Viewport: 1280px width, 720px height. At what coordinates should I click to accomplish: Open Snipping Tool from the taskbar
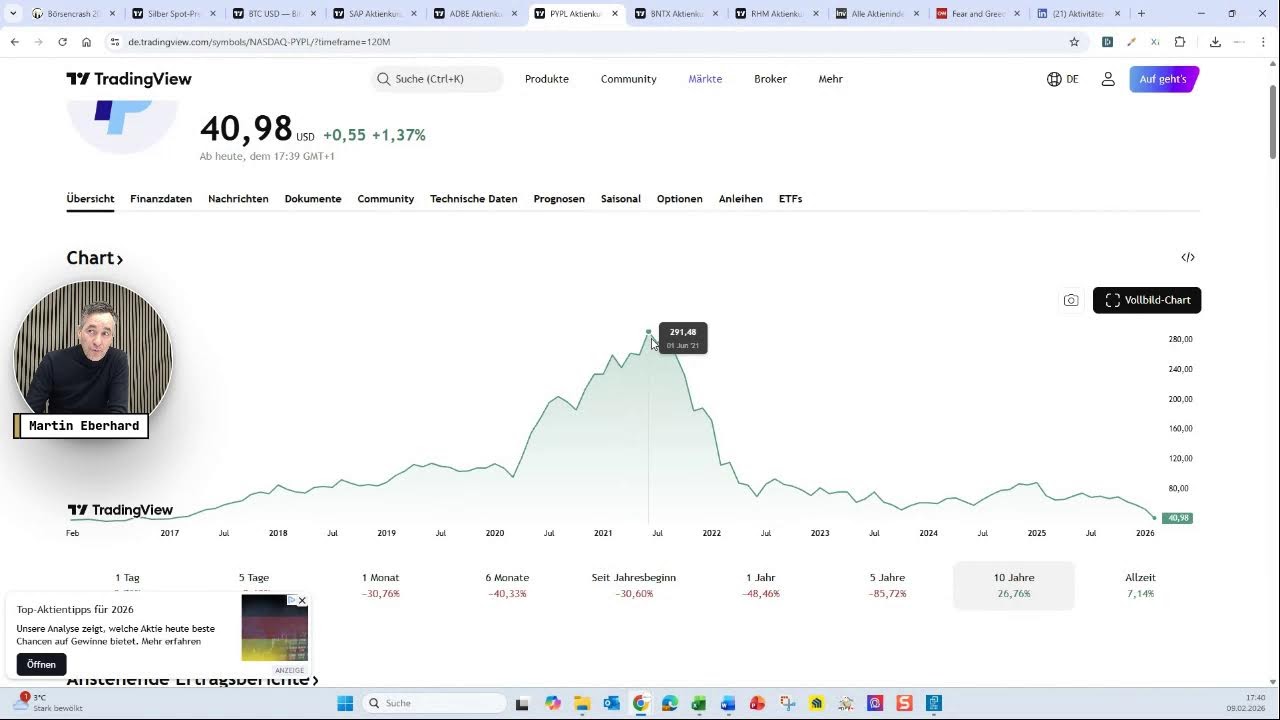[787, 703]
